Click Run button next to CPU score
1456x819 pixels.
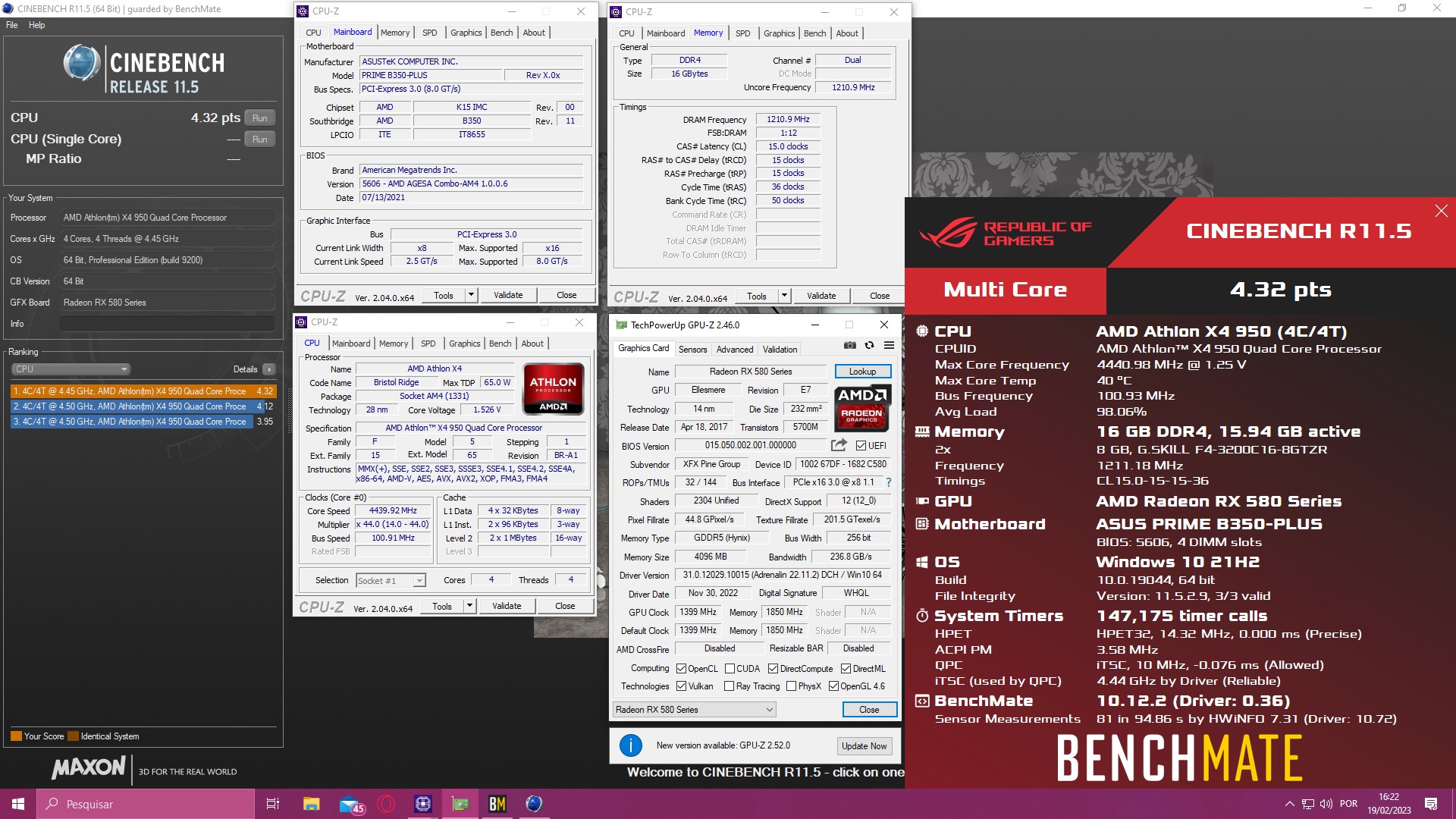(x=260, y=118)
